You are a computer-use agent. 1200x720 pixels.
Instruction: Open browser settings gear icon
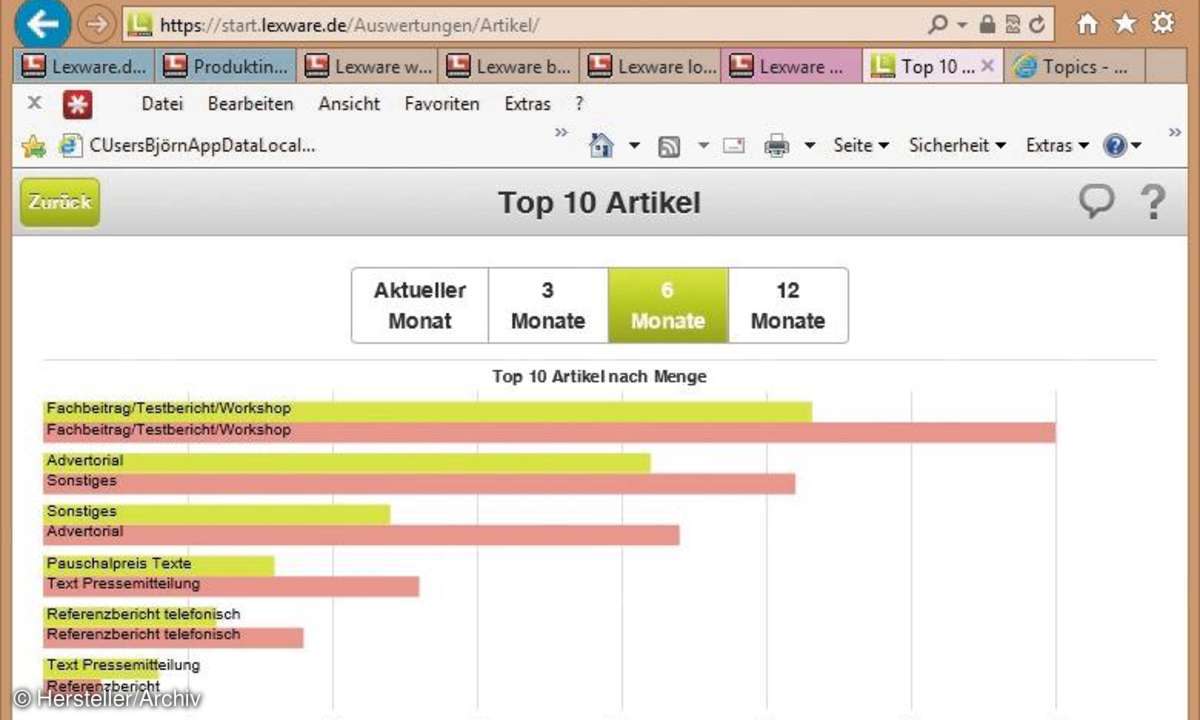click(1163, 24)
